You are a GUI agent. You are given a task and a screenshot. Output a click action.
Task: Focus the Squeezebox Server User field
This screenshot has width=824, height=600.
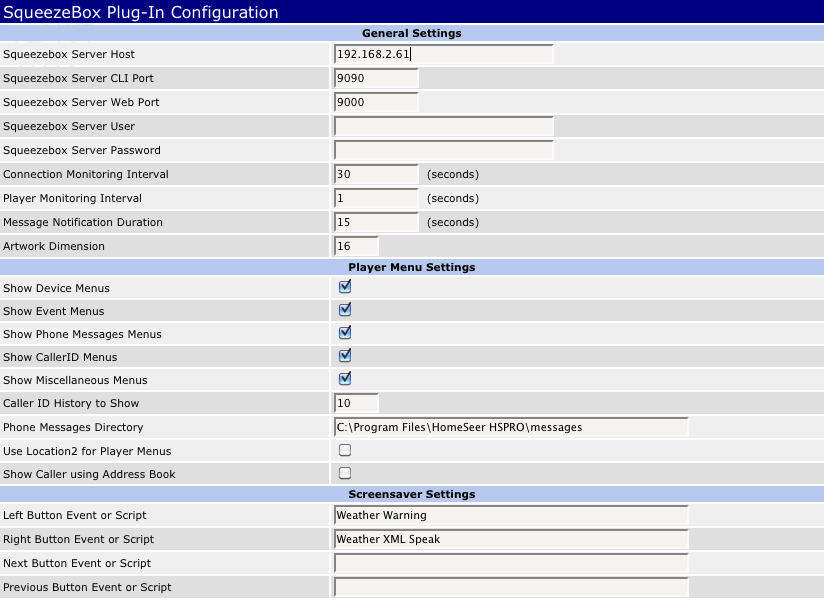444,127
